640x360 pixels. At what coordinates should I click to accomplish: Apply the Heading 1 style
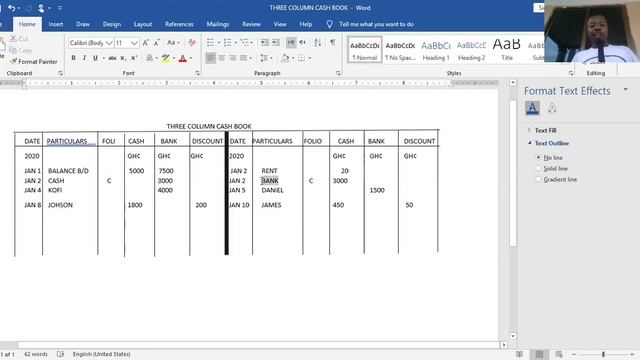(x=436, y=49)
